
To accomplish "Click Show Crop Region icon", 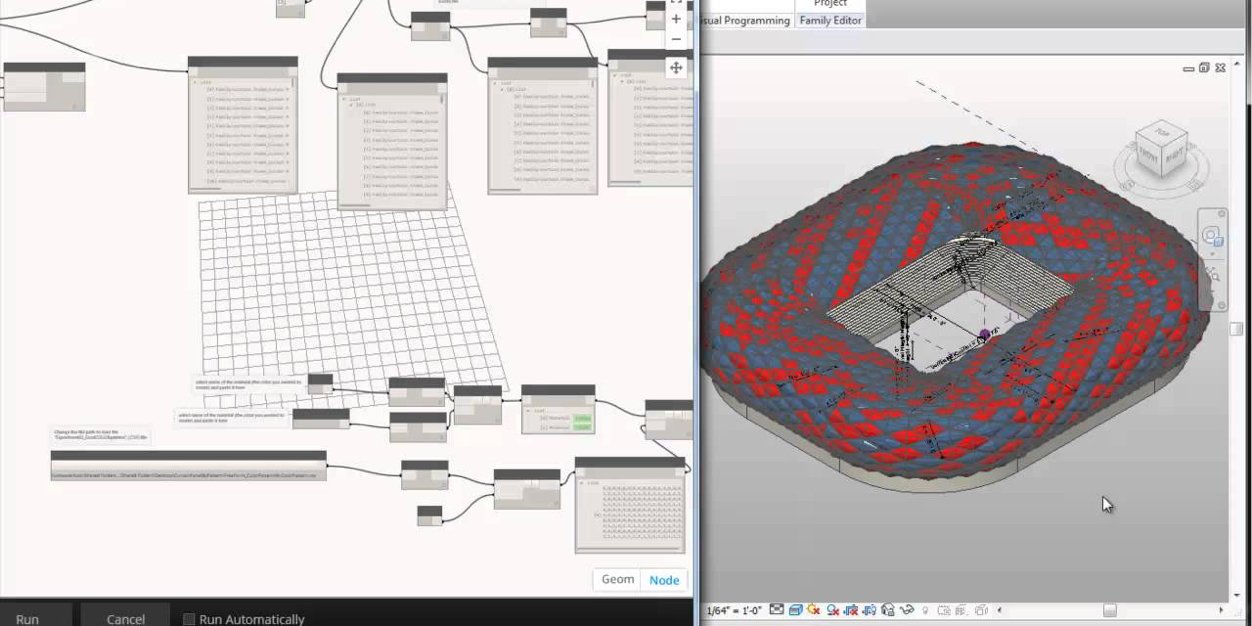I will [869, 609].
